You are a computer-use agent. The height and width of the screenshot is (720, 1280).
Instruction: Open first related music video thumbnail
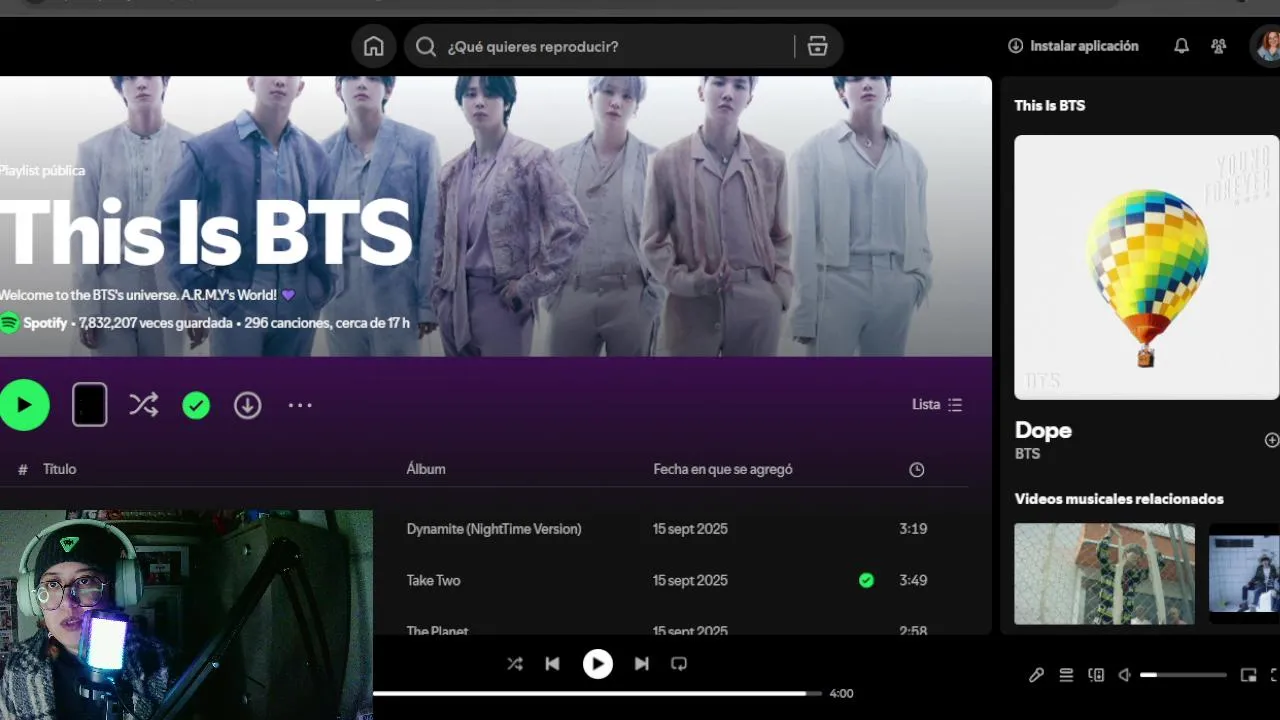point(1104,574)
